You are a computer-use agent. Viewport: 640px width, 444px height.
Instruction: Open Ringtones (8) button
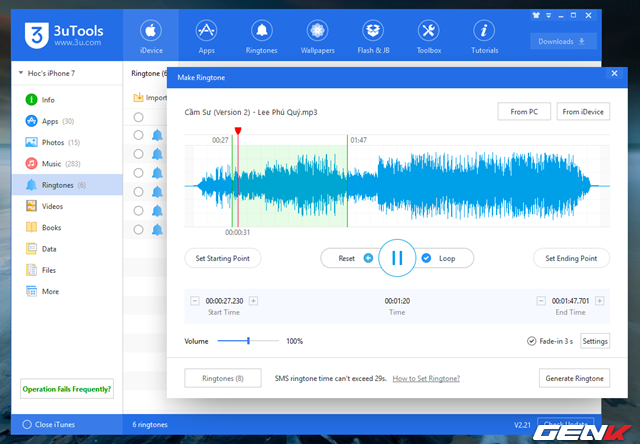(223, 378)
